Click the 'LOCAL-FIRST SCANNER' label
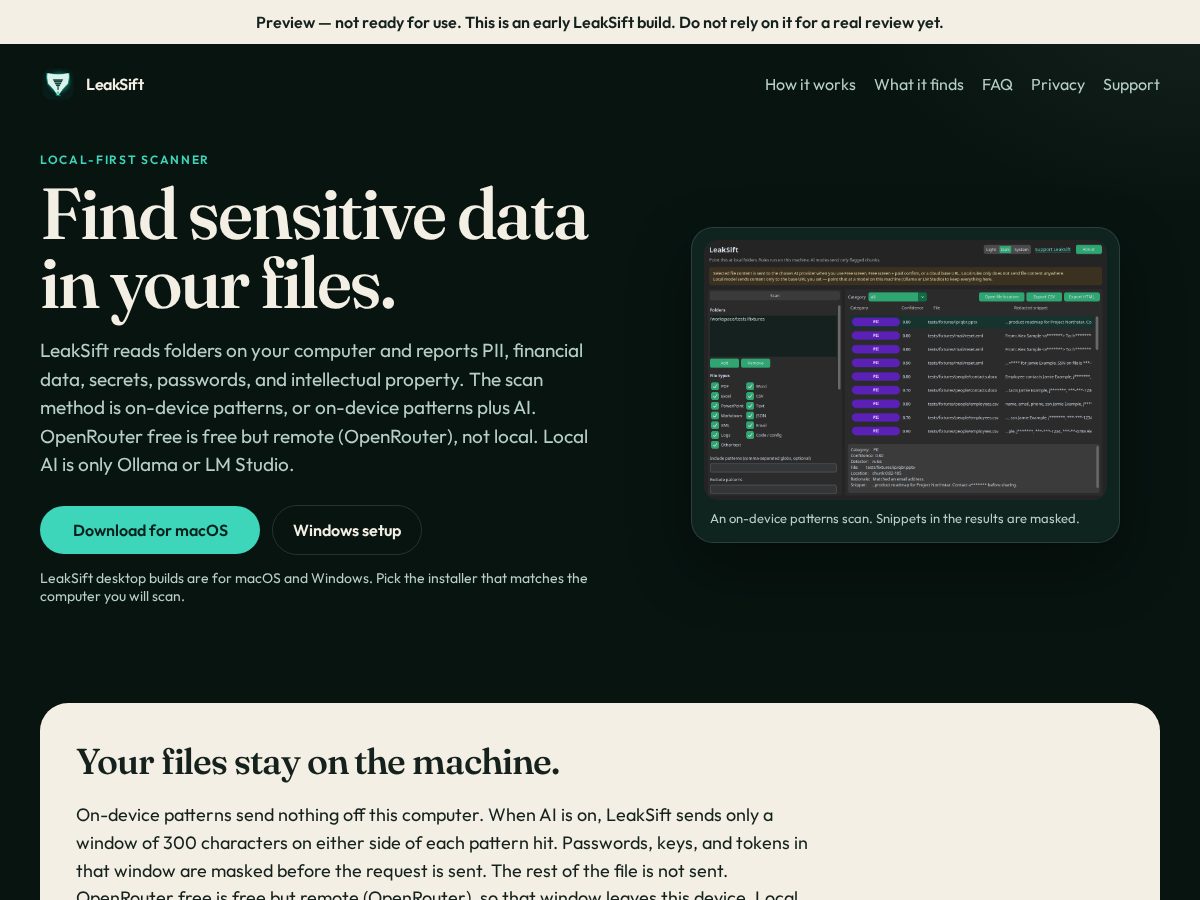Viewport: 1200px width, 900px height. point(125,159)
